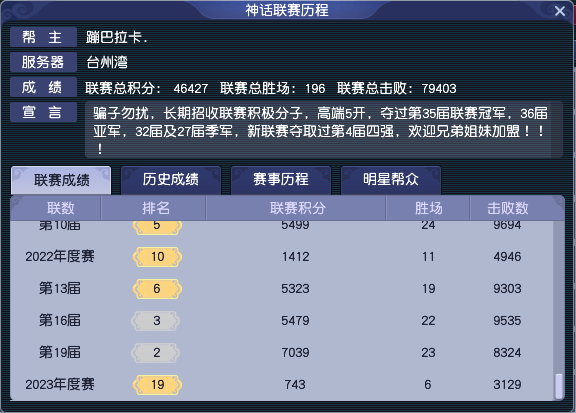Image resolution: width=576 pixels, height=413 pixels.
Task: Click the 宣言 declaration text box
Action: [324, 130]
